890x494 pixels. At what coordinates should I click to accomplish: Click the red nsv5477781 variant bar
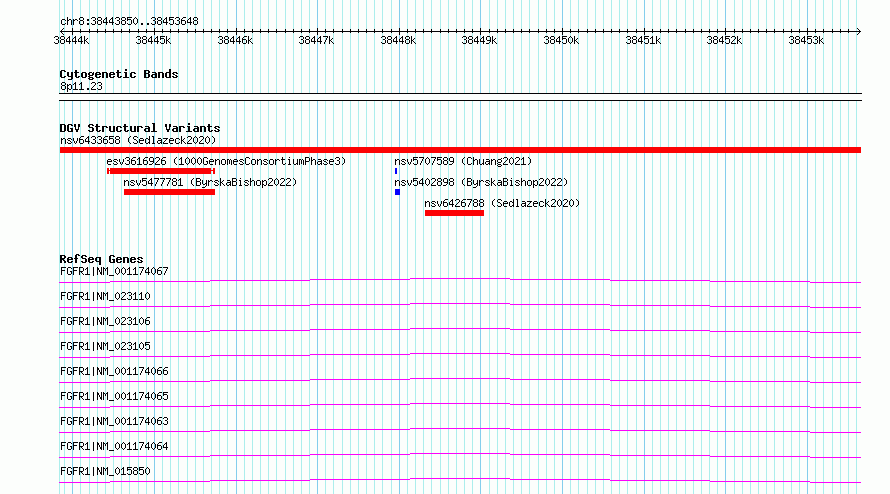click(x=169, y=192)
